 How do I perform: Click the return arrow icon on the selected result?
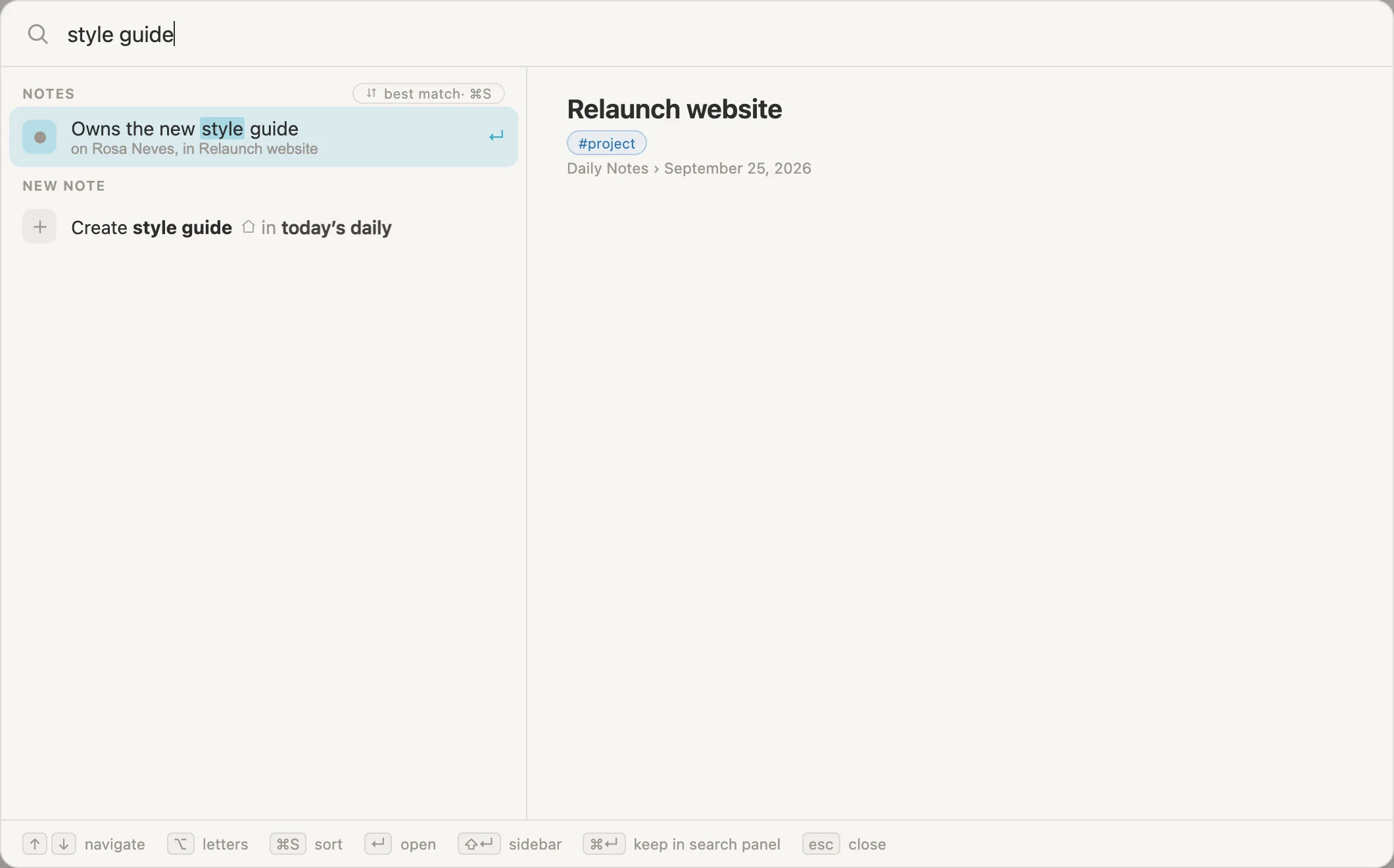[x=496, y=136]
